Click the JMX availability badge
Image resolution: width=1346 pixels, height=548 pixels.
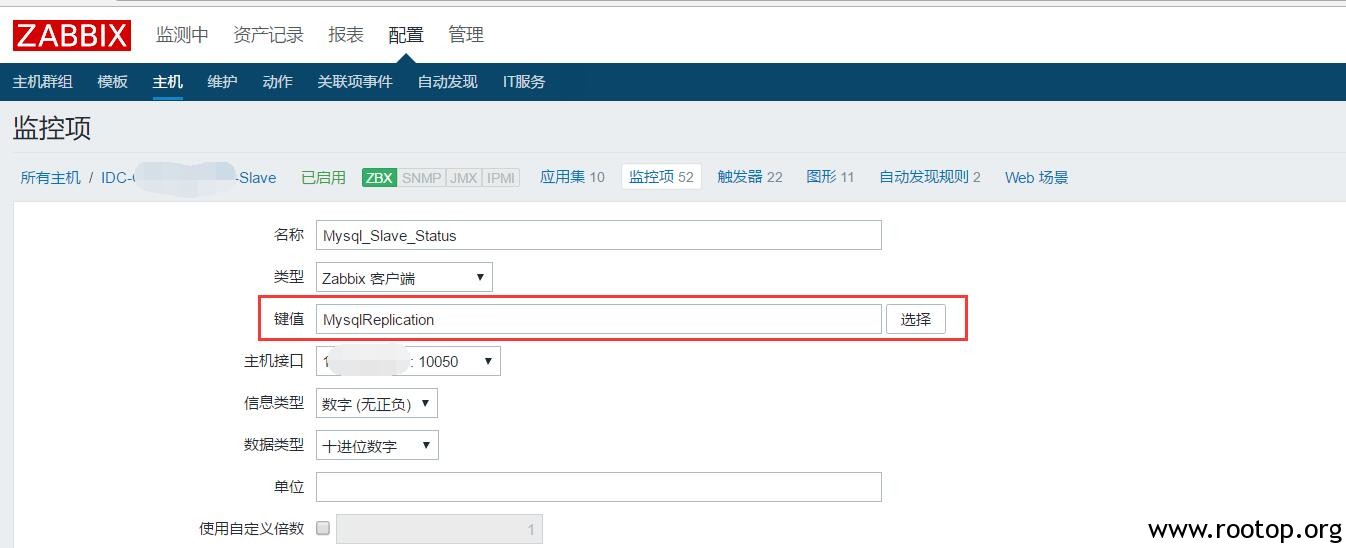coord(463,177)
